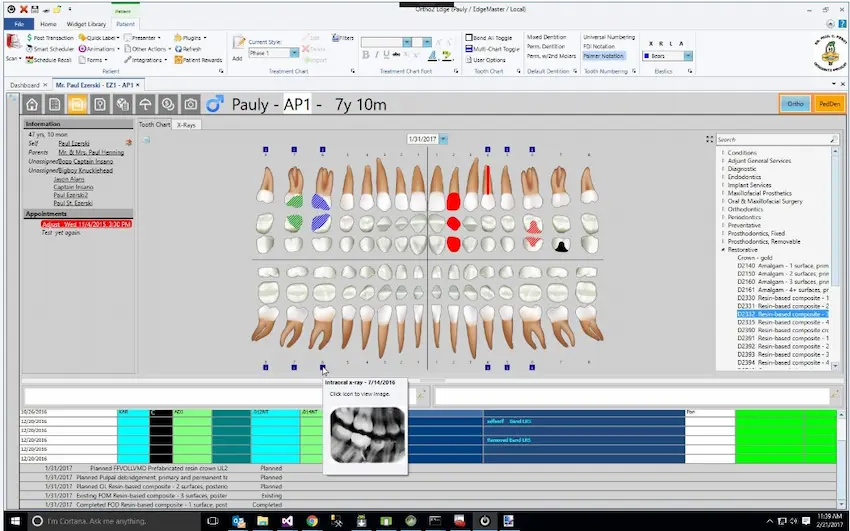Toggle Multi-Chart view
850x531 pixels.
[492, 49]
